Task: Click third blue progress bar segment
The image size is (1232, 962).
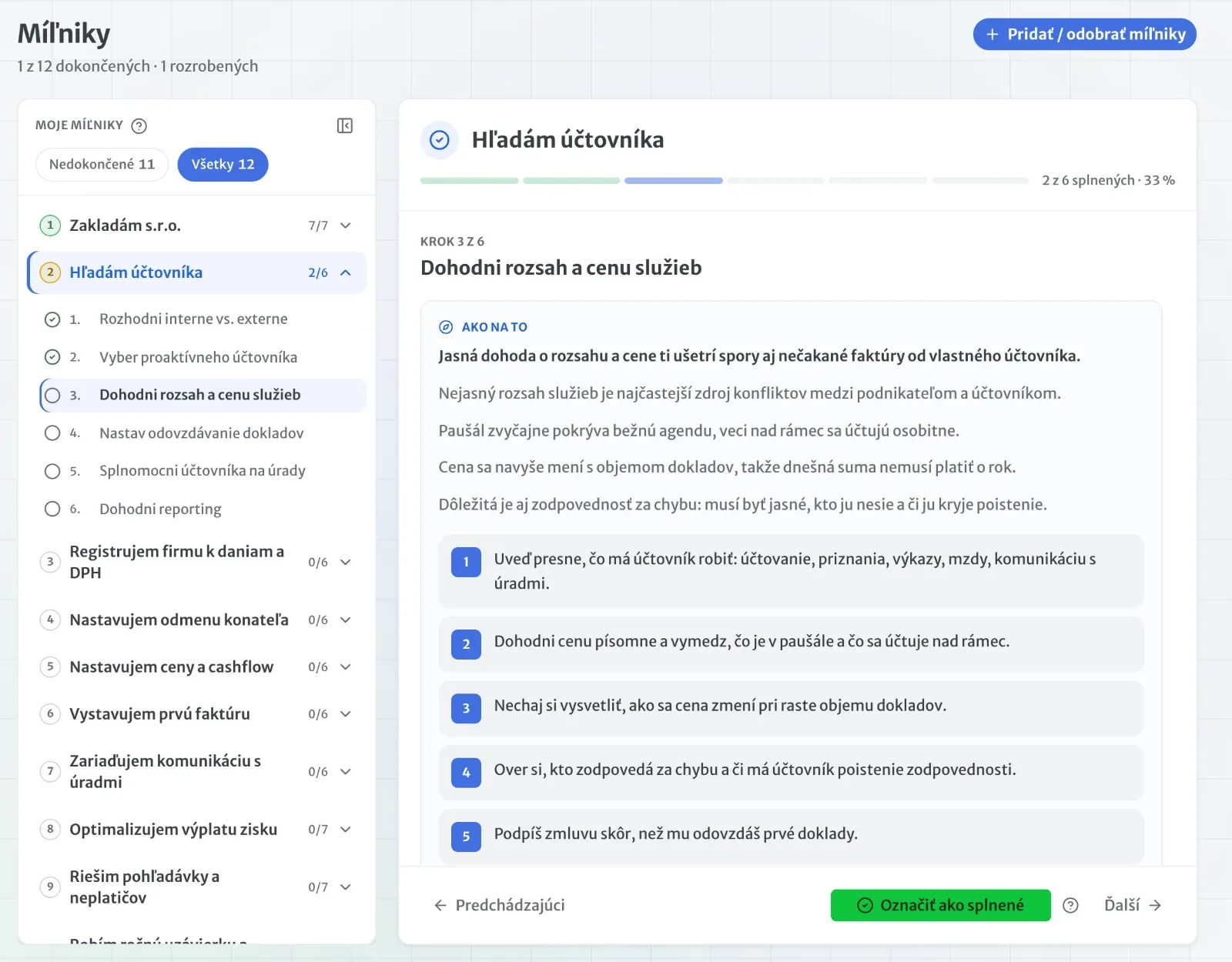Action: tap(674, 181)
